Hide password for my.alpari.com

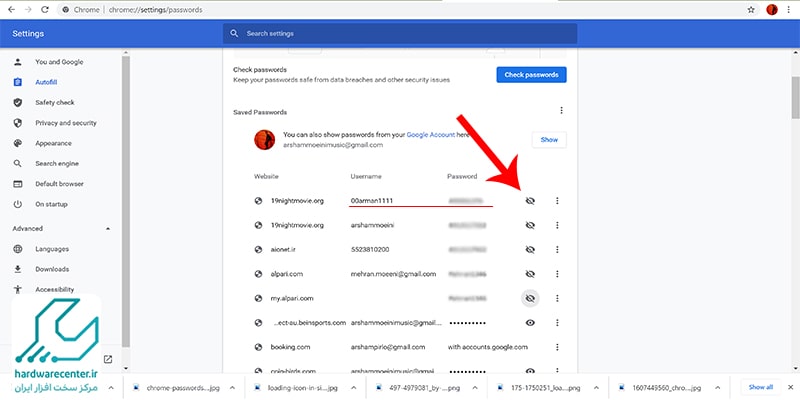tap(530, 298)
